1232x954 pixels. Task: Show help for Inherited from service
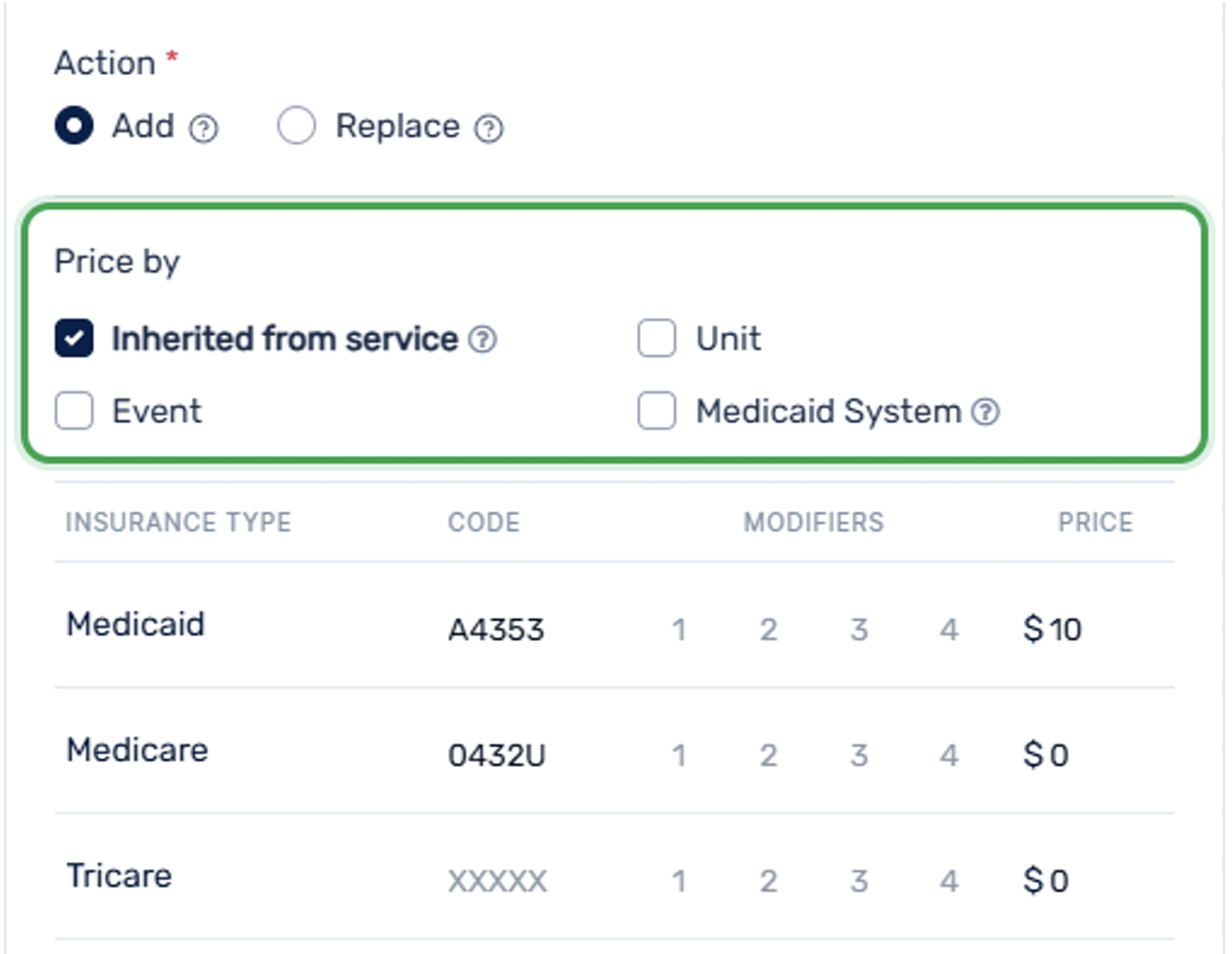tap(483, 339)
